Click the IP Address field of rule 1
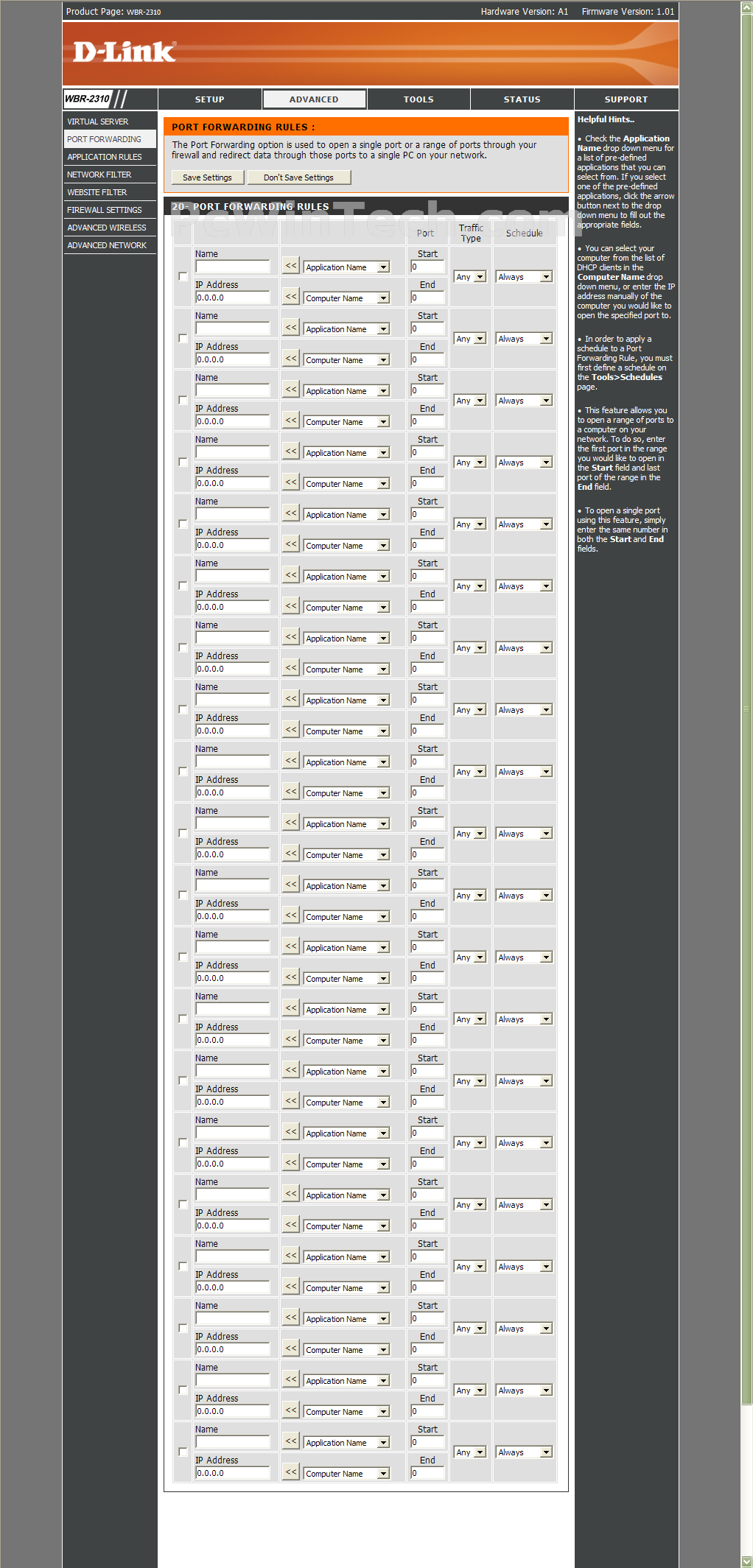 pos(233,298)
